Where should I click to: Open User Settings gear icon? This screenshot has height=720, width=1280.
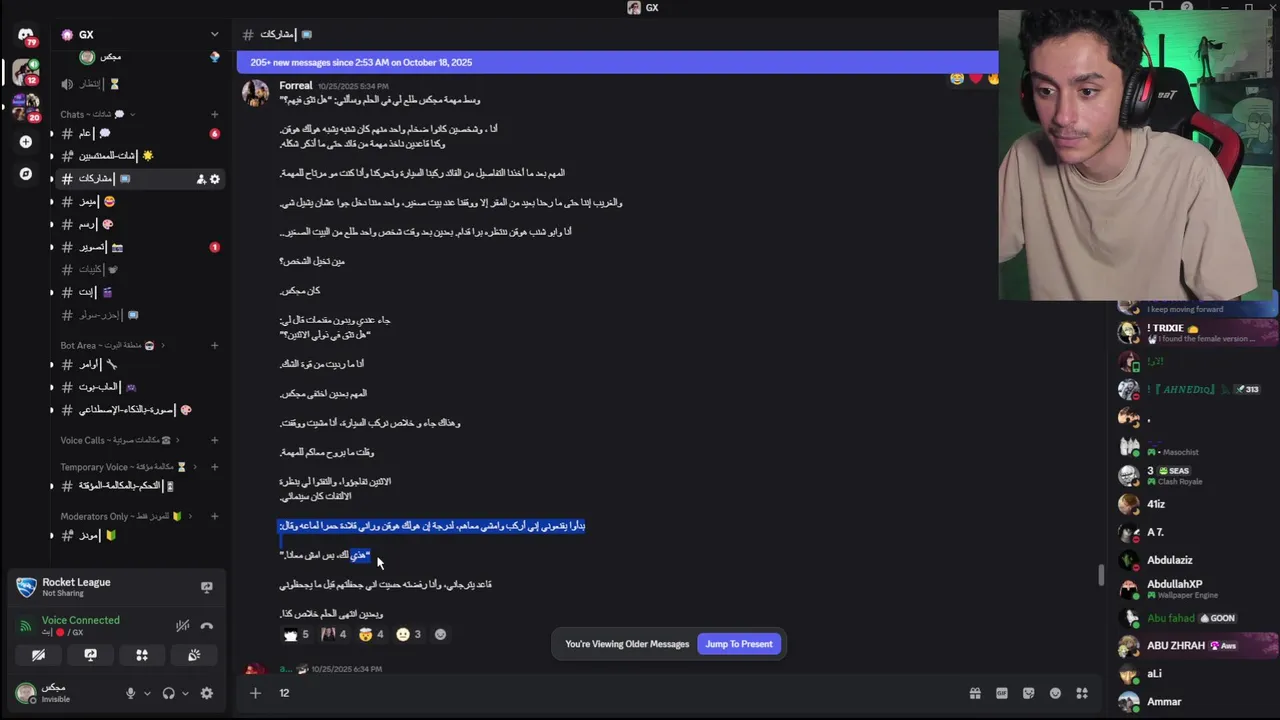[207, 693]
